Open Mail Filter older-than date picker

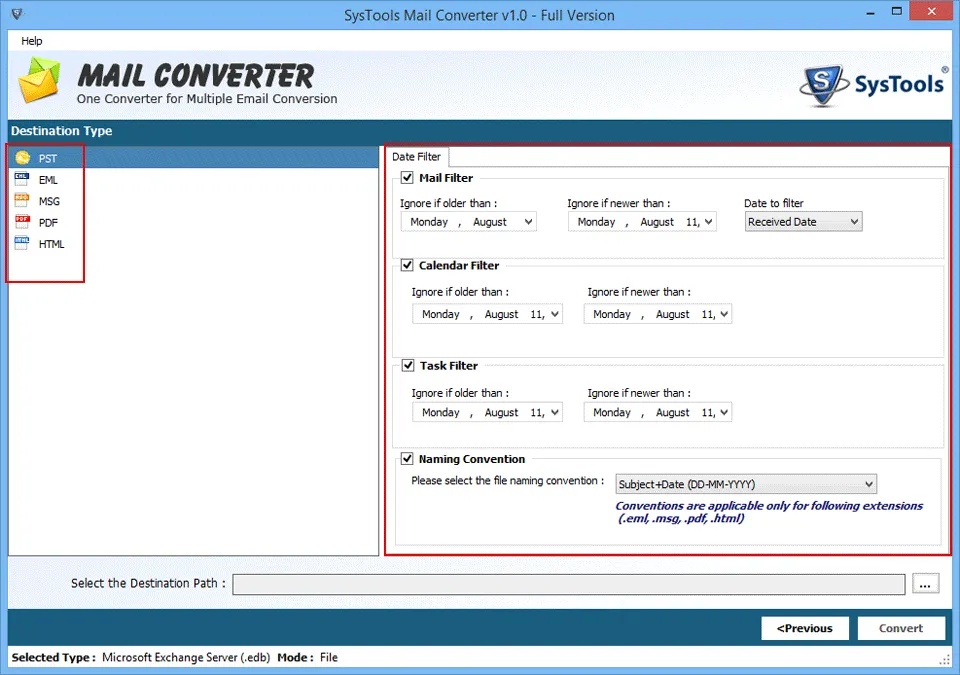tap(528, 222)
